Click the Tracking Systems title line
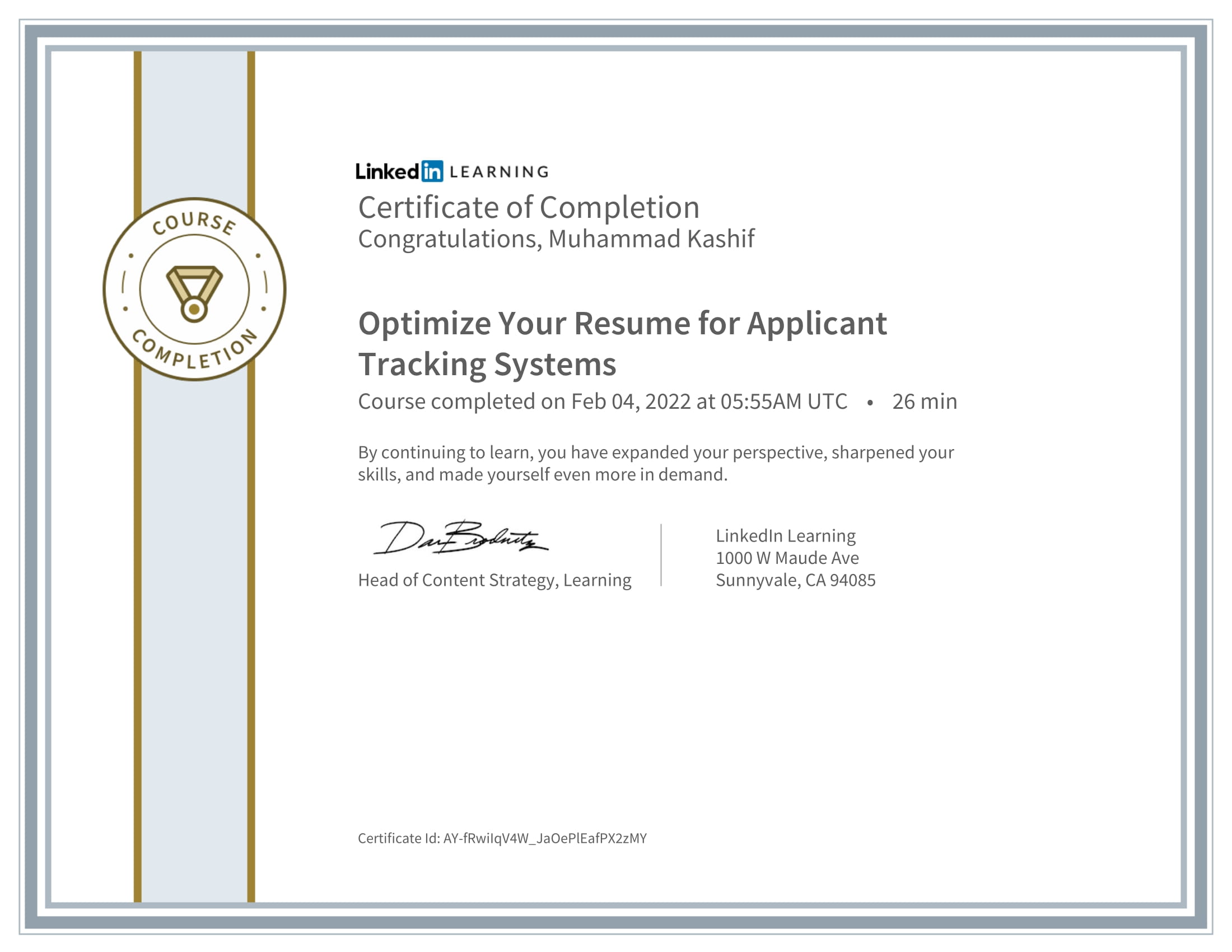This screenshot has height=952, width=1232. [x=487, y=365]
